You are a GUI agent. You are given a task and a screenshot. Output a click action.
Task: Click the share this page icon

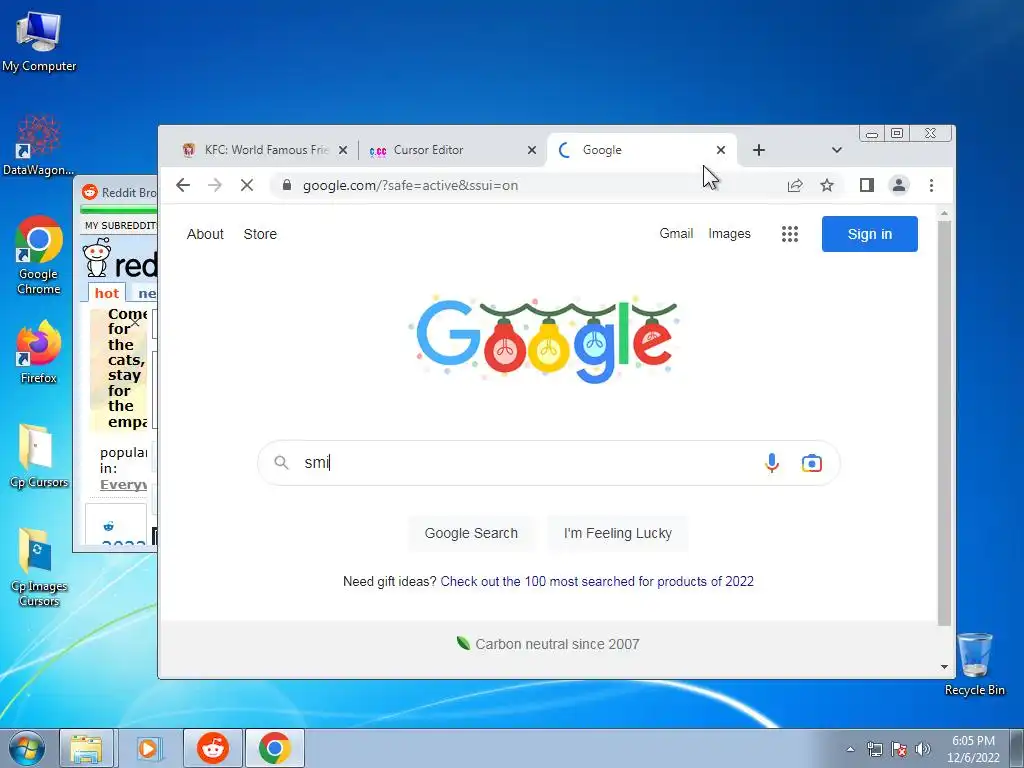coord(795,185)
